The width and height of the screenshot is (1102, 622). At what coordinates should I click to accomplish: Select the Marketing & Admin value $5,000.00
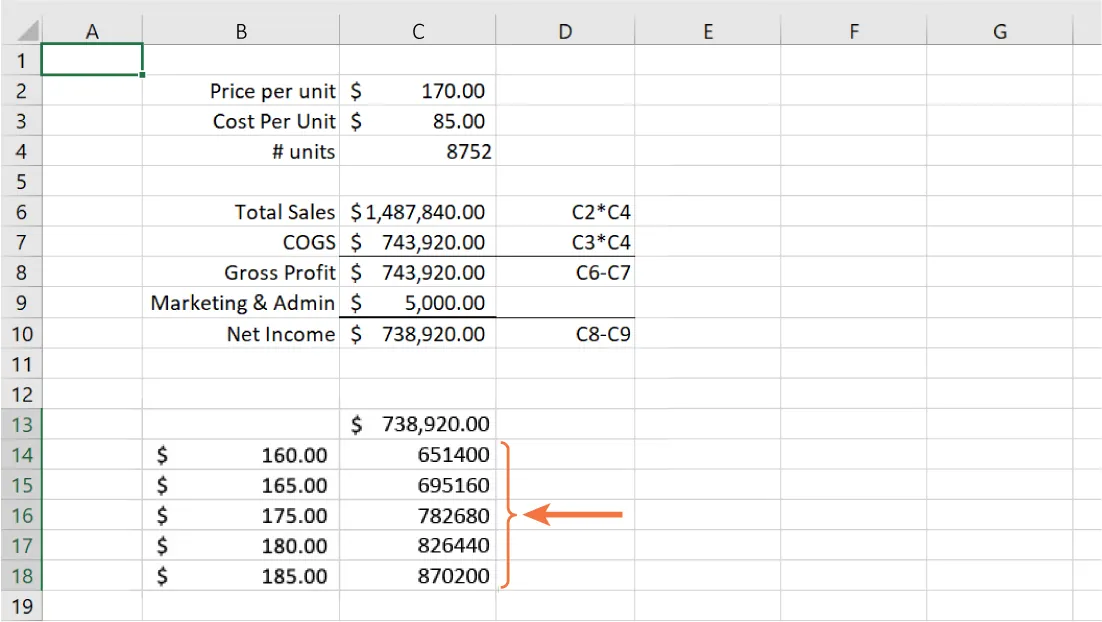(417, 302)
